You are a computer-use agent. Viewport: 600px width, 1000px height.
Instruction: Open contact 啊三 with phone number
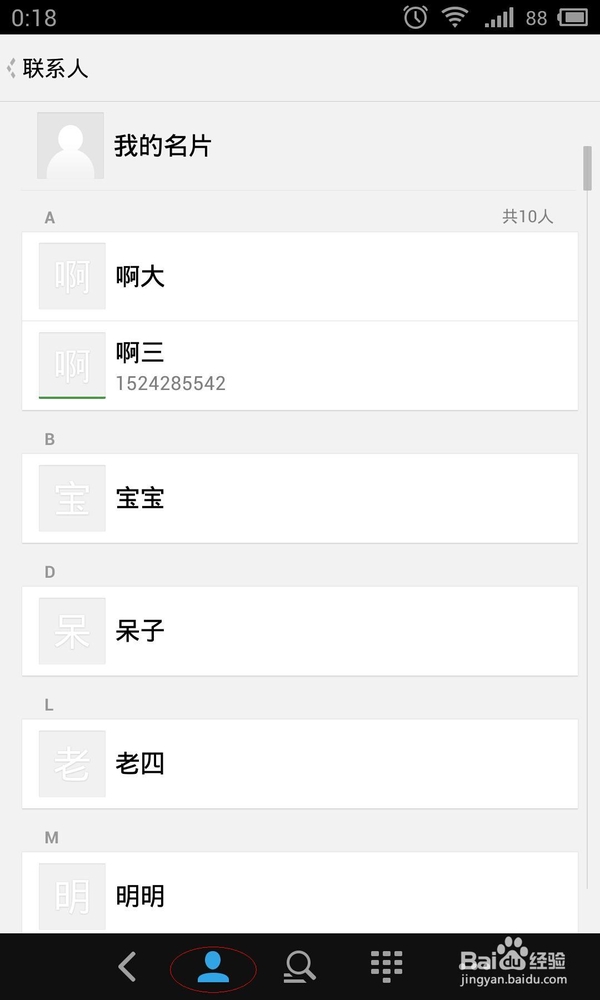point(300,365)
